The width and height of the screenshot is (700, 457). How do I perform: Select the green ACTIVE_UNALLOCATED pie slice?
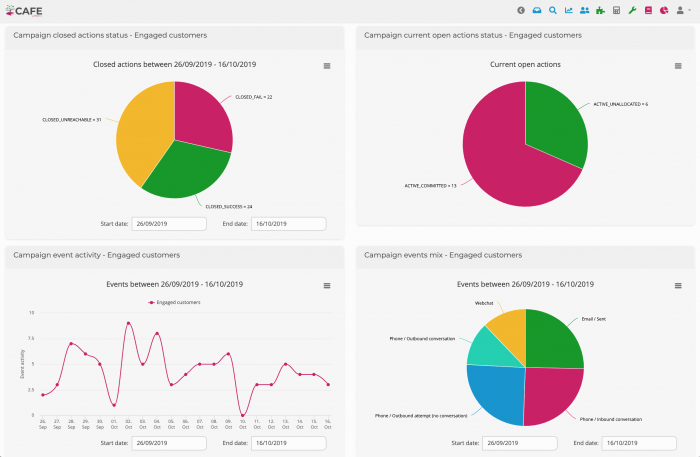click(x=556, y=123)
